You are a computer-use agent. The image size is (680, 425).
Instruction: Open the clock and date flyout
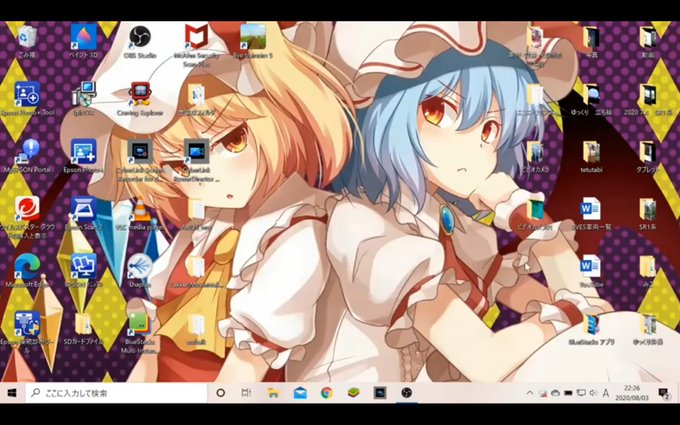click(632, 393)
